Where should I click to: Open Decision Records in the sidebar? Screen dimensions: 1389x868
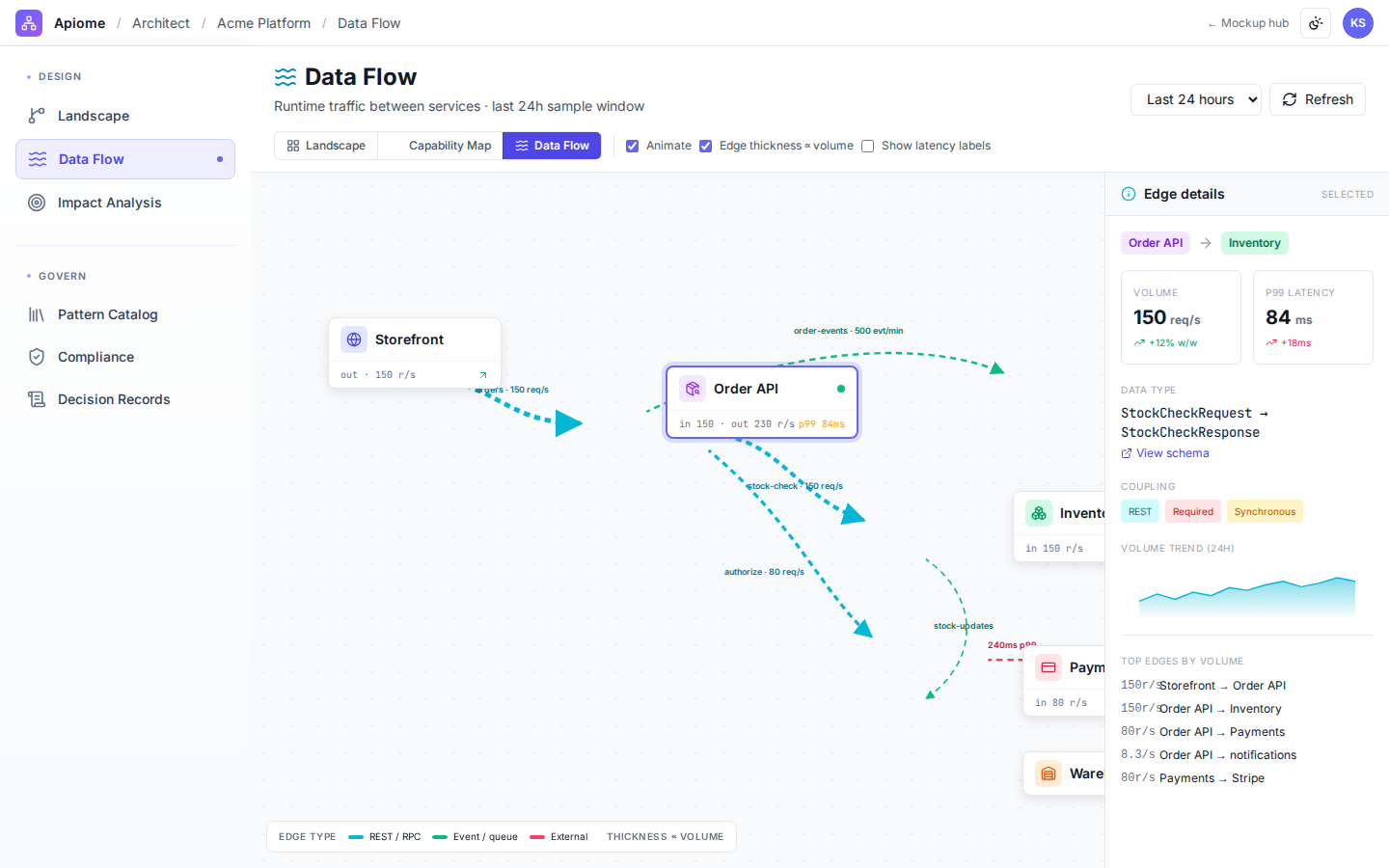(125, 399)
